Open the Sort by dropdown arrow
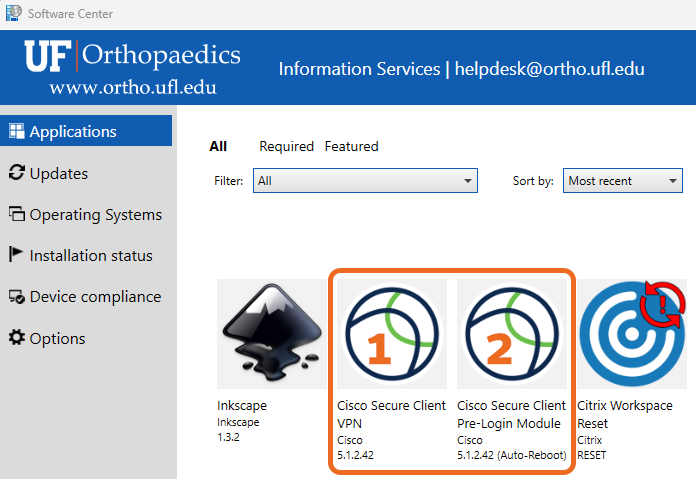Viewport: 696px width, 479px height. (672, 181)
